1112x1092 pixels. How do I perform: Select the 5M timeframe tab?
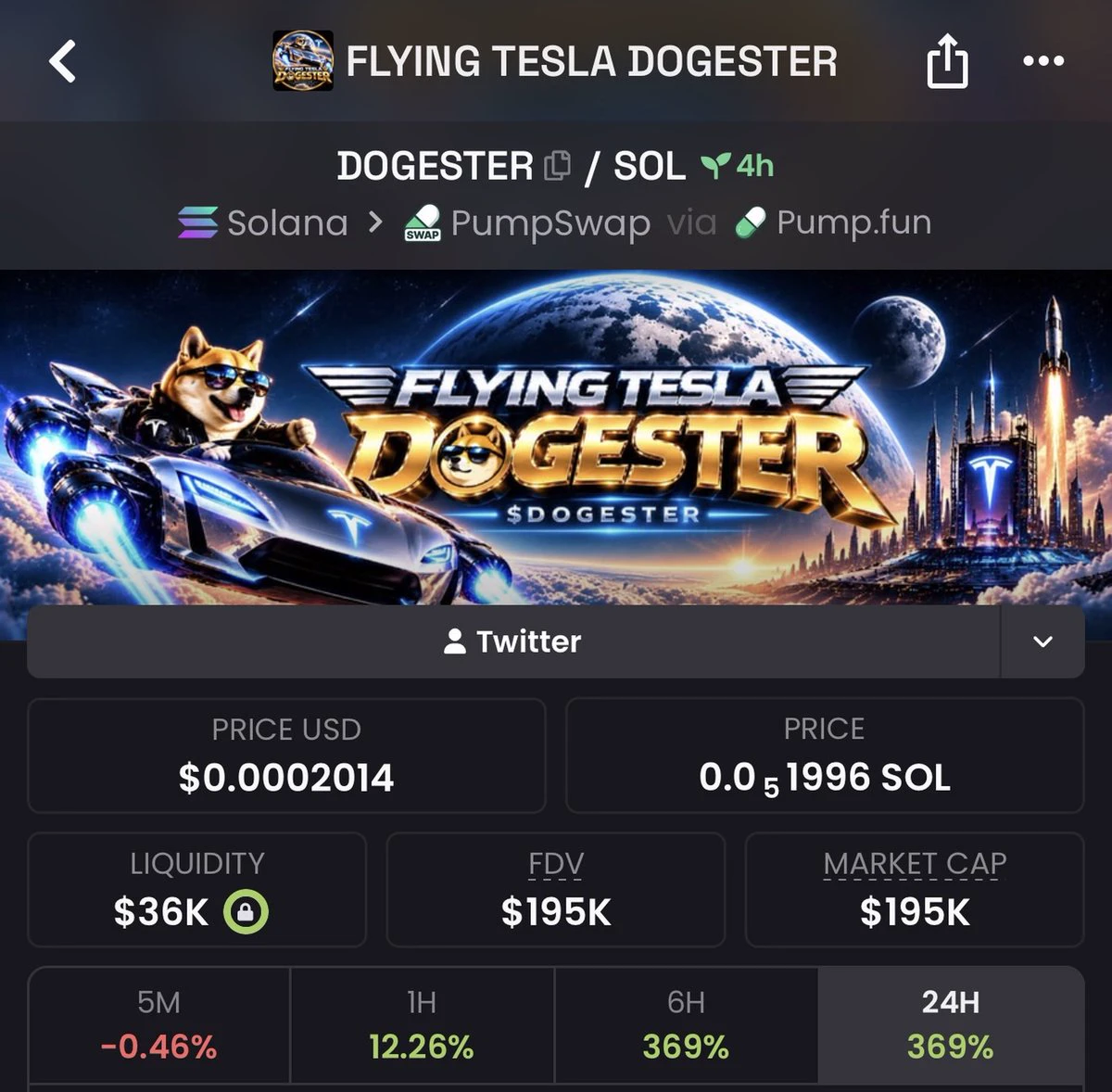coord(159,1025)
